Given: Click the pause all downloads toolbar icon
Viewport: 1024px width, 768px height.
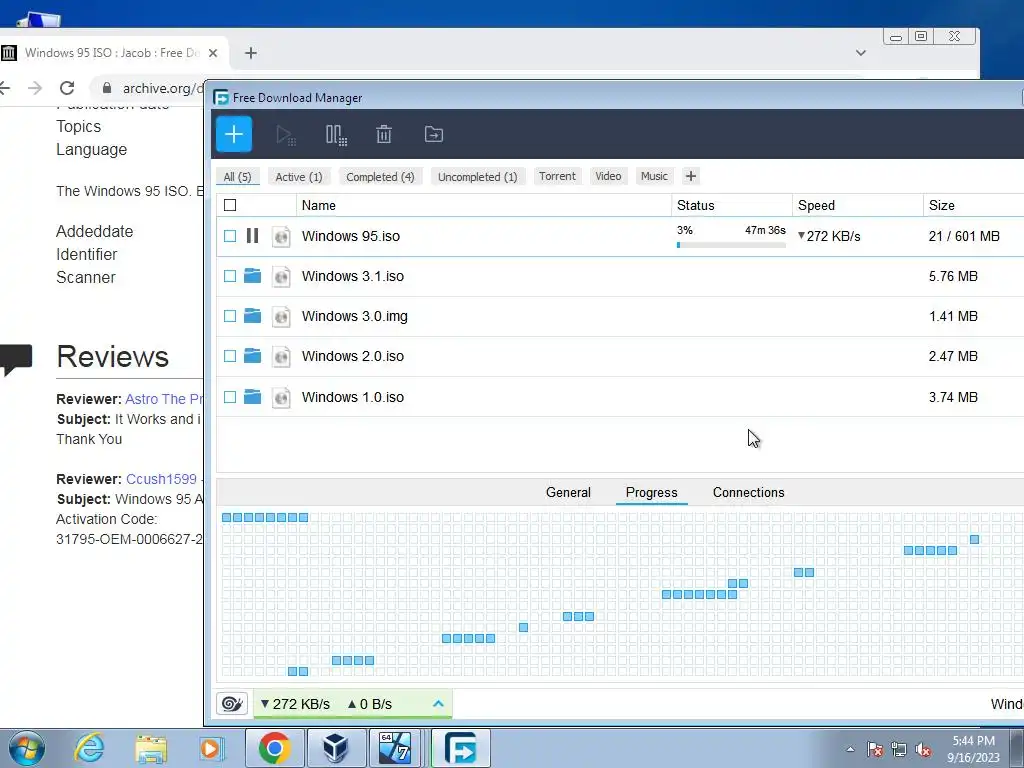Looking at the screenshot, I should point(336,135).
